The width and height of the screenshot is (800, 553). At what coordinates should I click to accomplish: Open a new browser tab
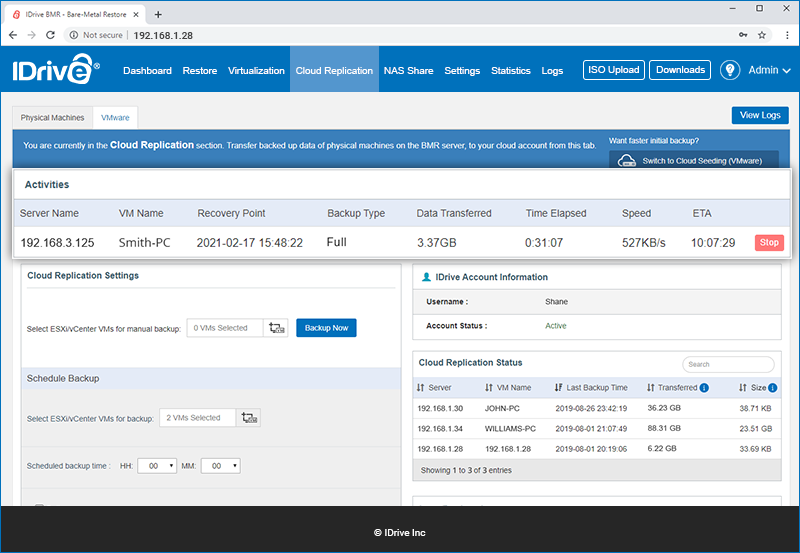(158, 14)
